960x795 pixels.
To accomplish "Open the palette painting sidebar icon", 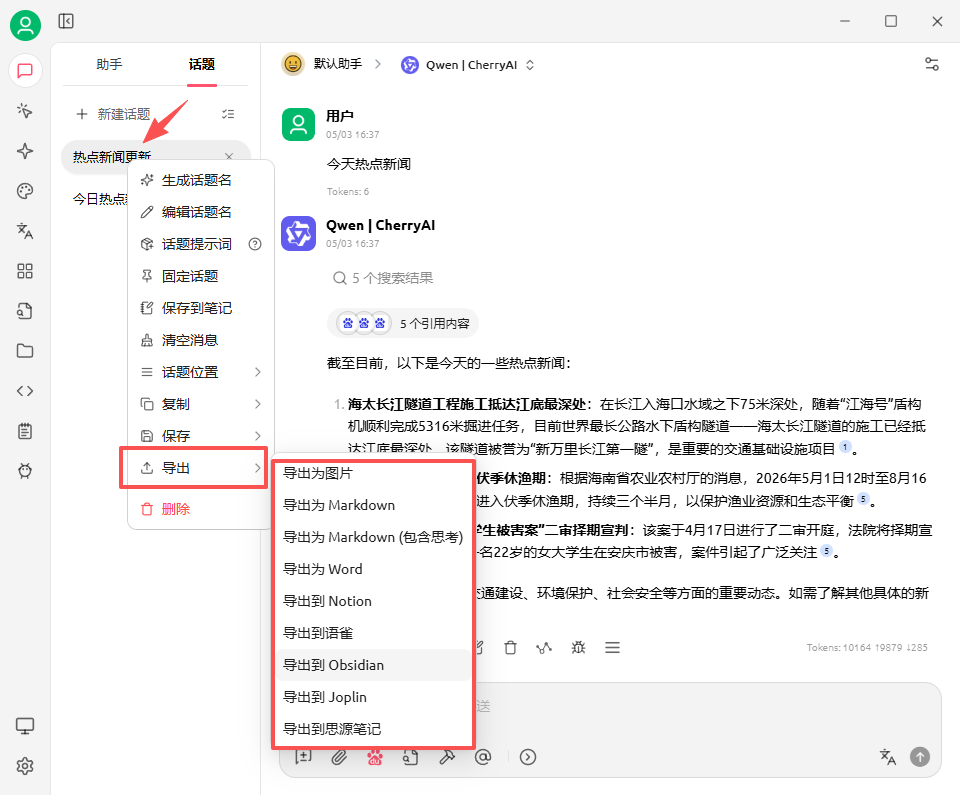I will click(25, 191).
